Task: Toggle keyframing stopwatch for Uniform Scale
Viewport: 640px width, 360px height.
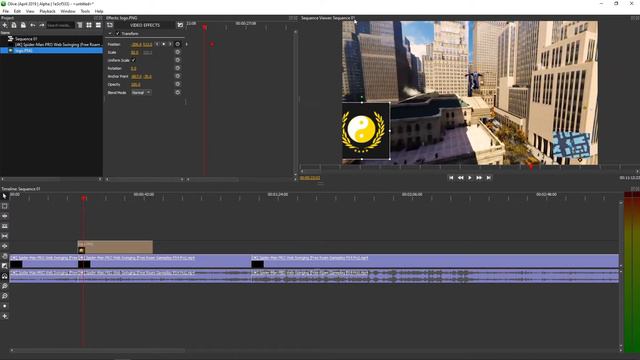Action: 178,60
